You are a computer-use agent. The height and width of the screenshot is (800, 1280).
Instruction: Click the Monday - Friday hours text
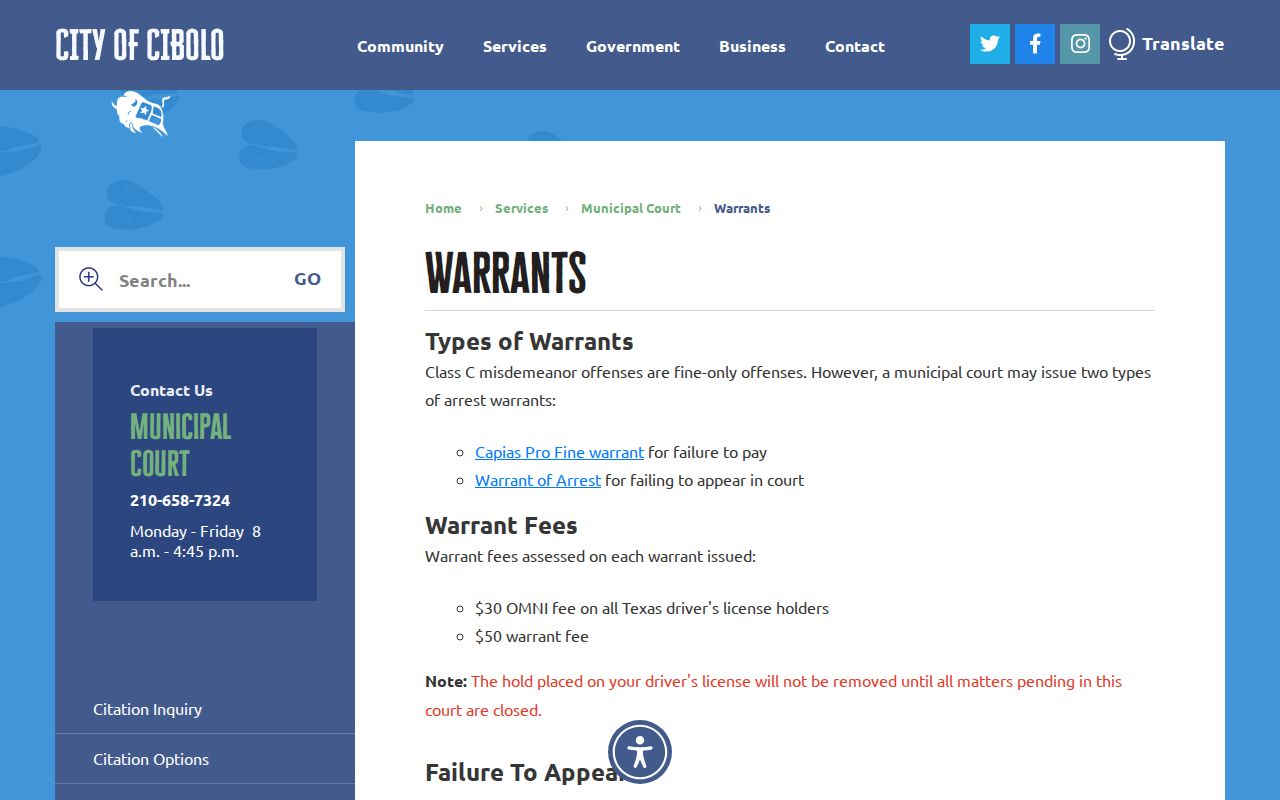click(x=195, y=541)
